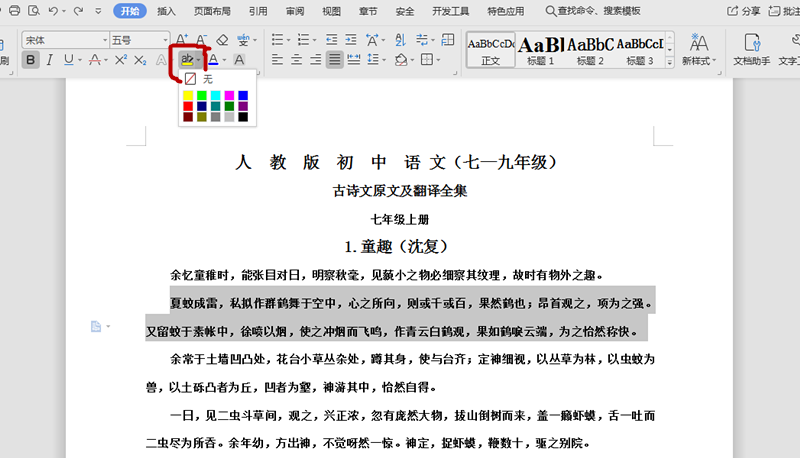Open the 开发工具 tab
The height and width of the screenshot is (458, 800).
pyautogui.click(x=450, y=11)
